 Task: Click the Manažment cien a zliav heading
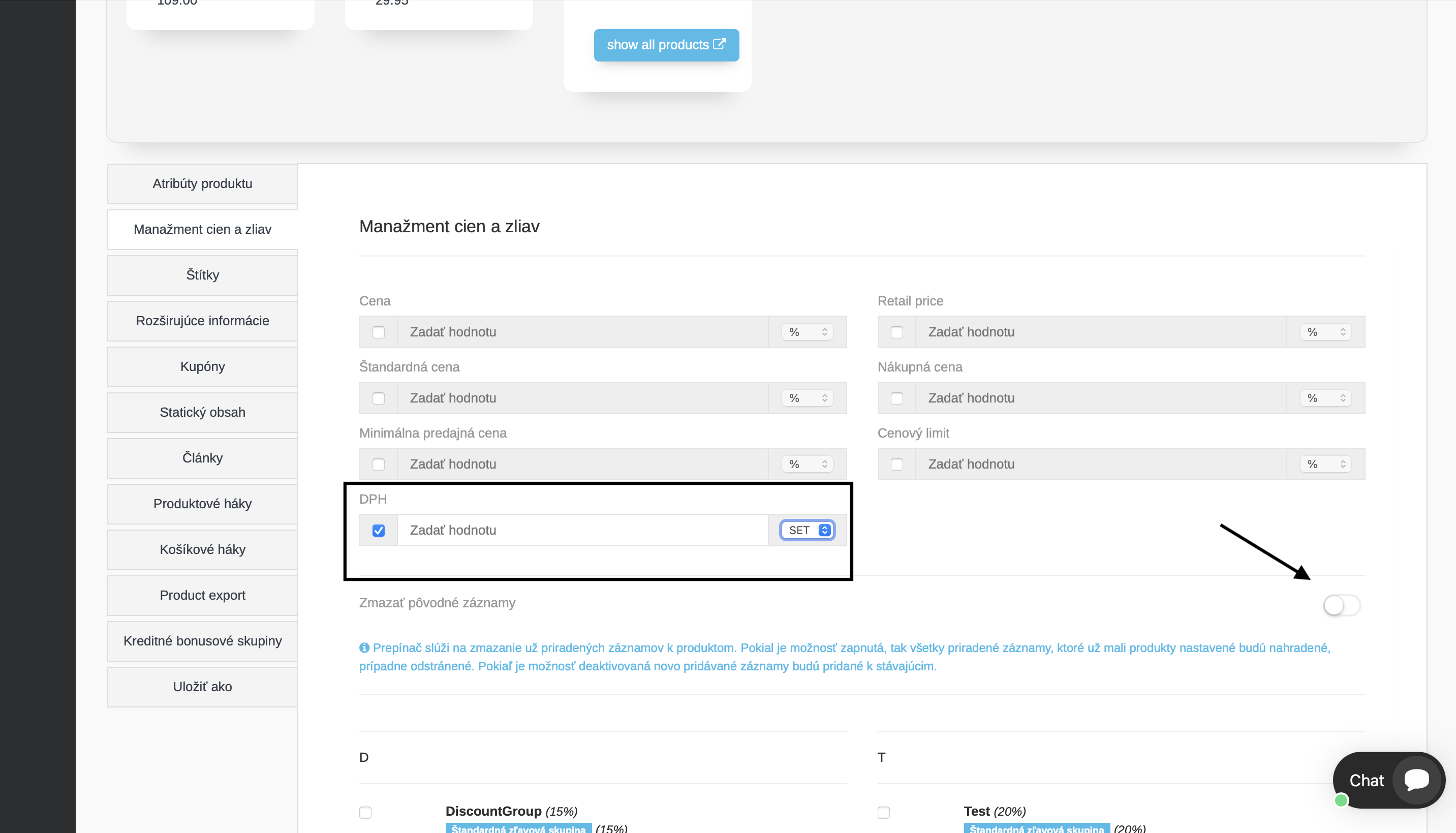click(449, 227)
